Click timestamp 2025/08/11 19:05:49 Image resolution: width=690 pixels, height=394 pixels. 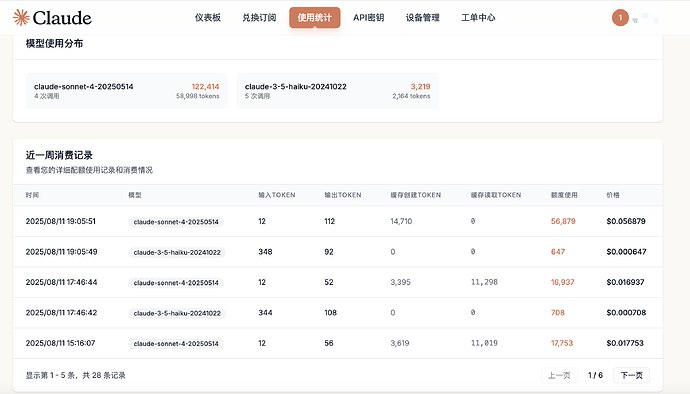[x=62, y=252]
